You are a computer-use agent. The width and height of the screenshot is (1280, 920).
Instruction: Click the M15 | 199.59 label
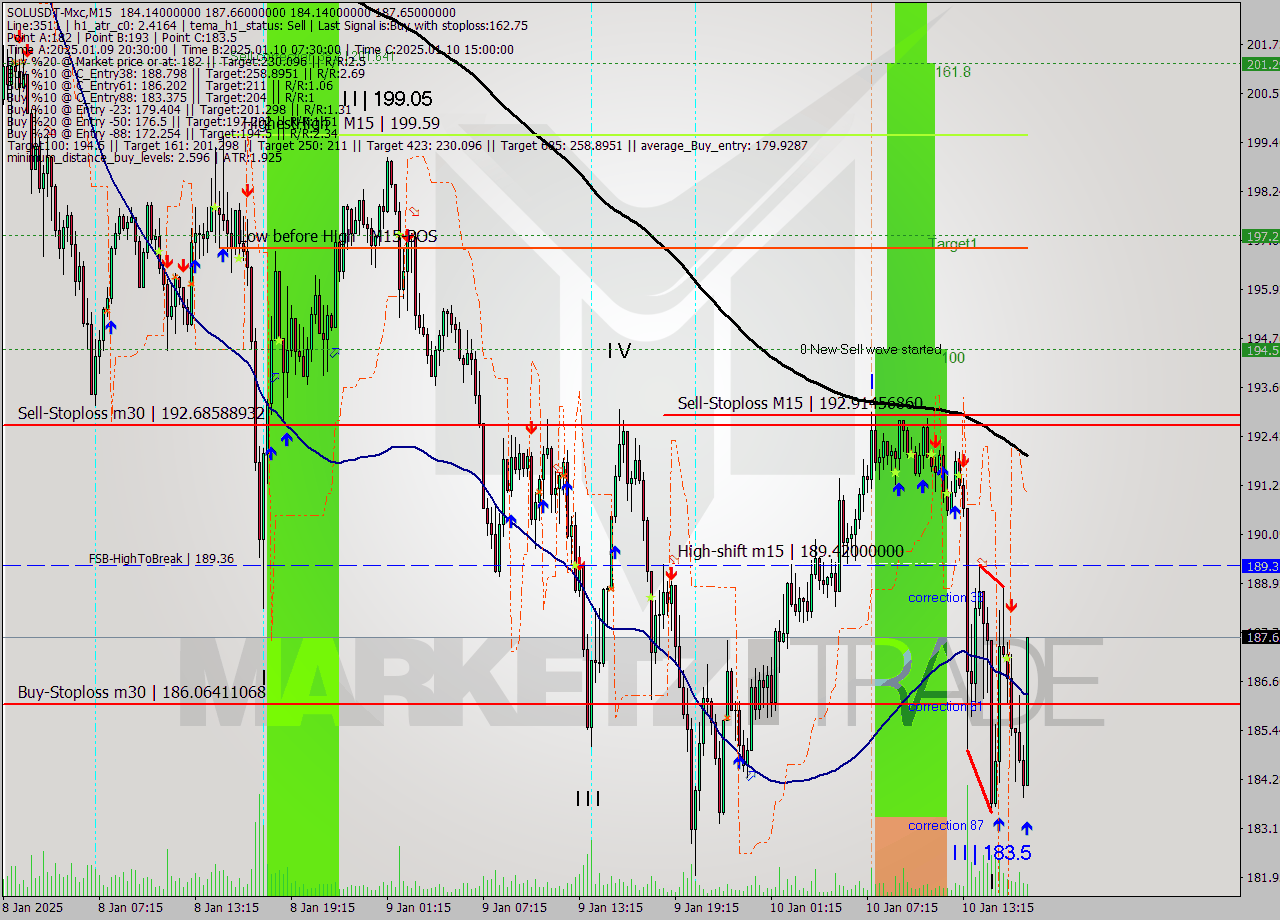pos(392,123)
